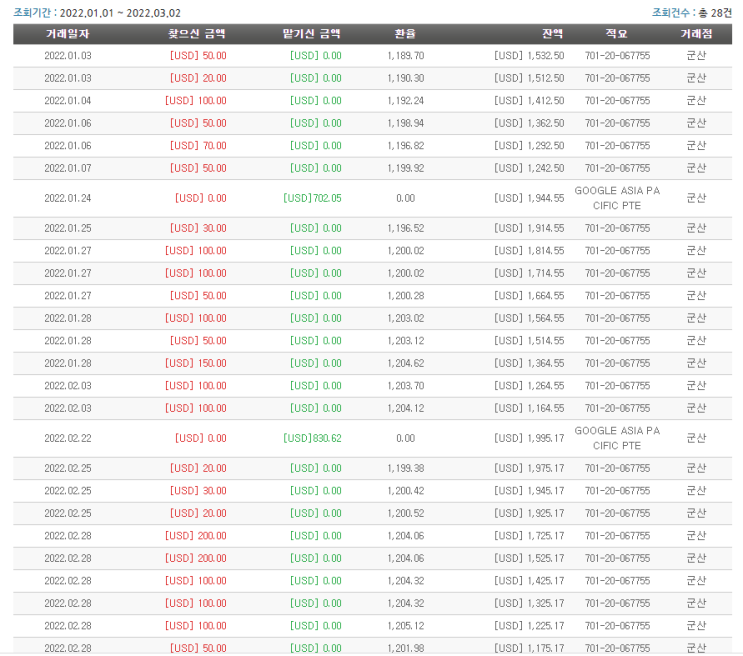Click exchange rate 1,203.02

406,319
